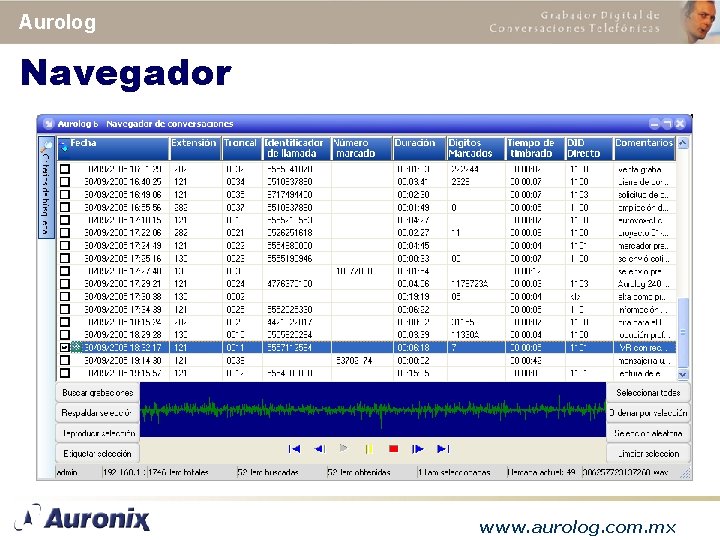Jump to the last recording with skip-to-end button
720x540 pixels.
pyautogui.click(x=443, y=449)
